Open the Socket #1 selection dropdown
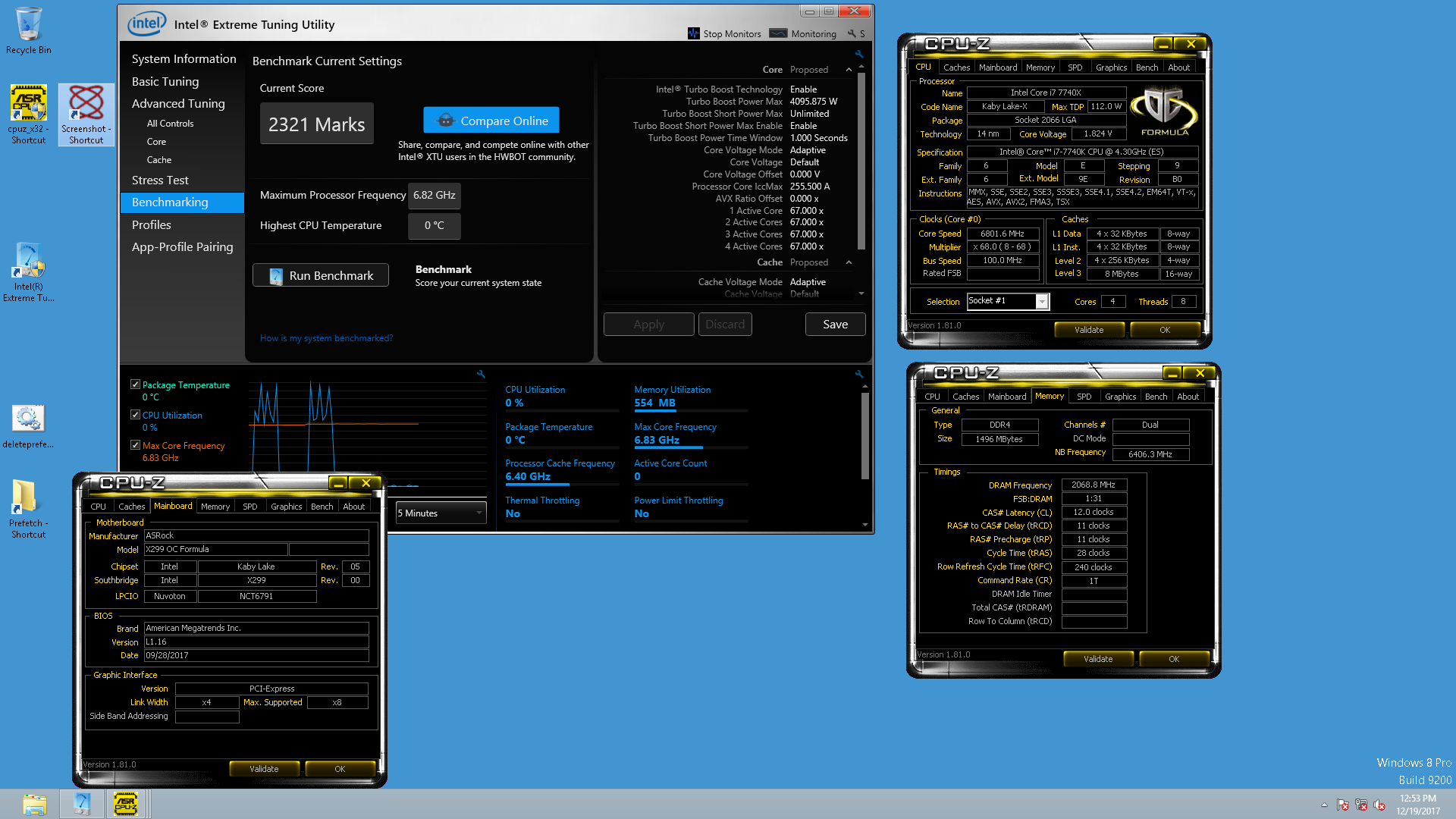This screenshot has width=1456, height=819. pyautogui.click(x=1008, y=301)
